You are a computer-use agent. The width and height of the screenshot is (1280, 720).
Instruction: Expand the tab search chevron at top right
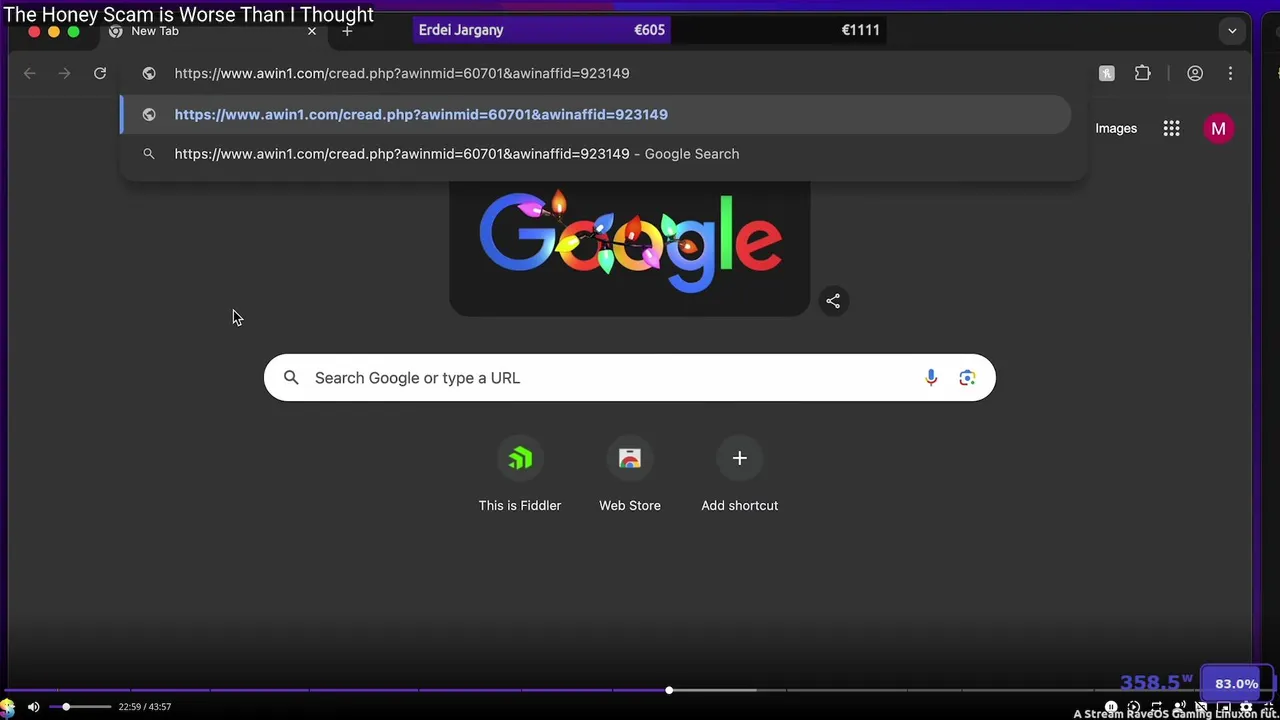coord(1232,31)
